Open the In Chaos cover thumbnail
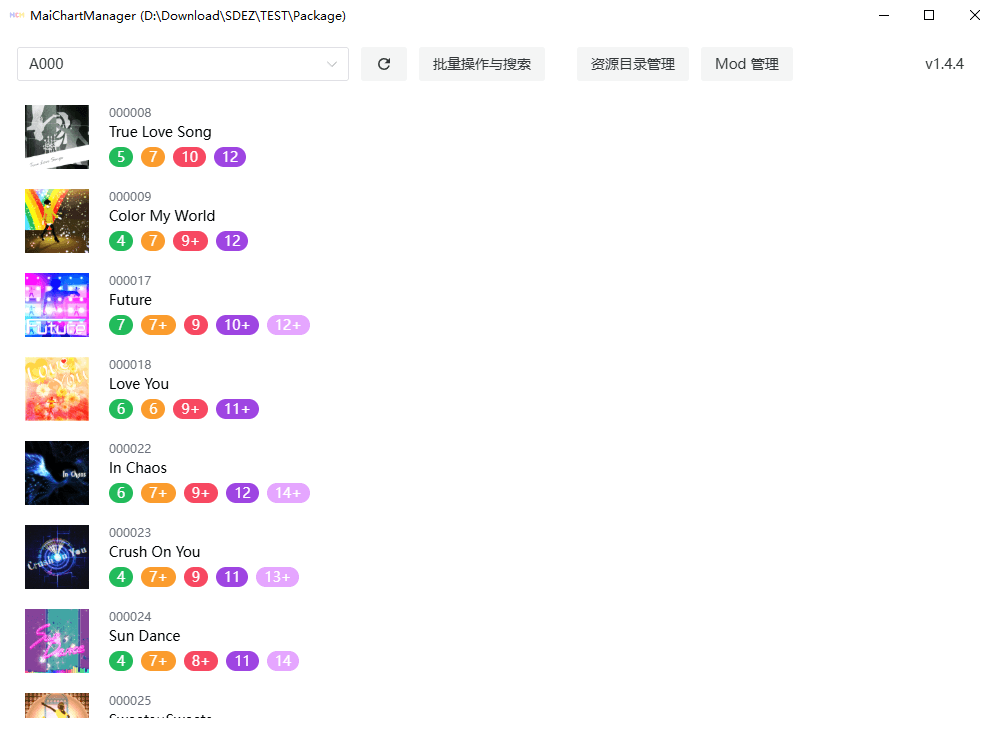 tap(57, 473)
